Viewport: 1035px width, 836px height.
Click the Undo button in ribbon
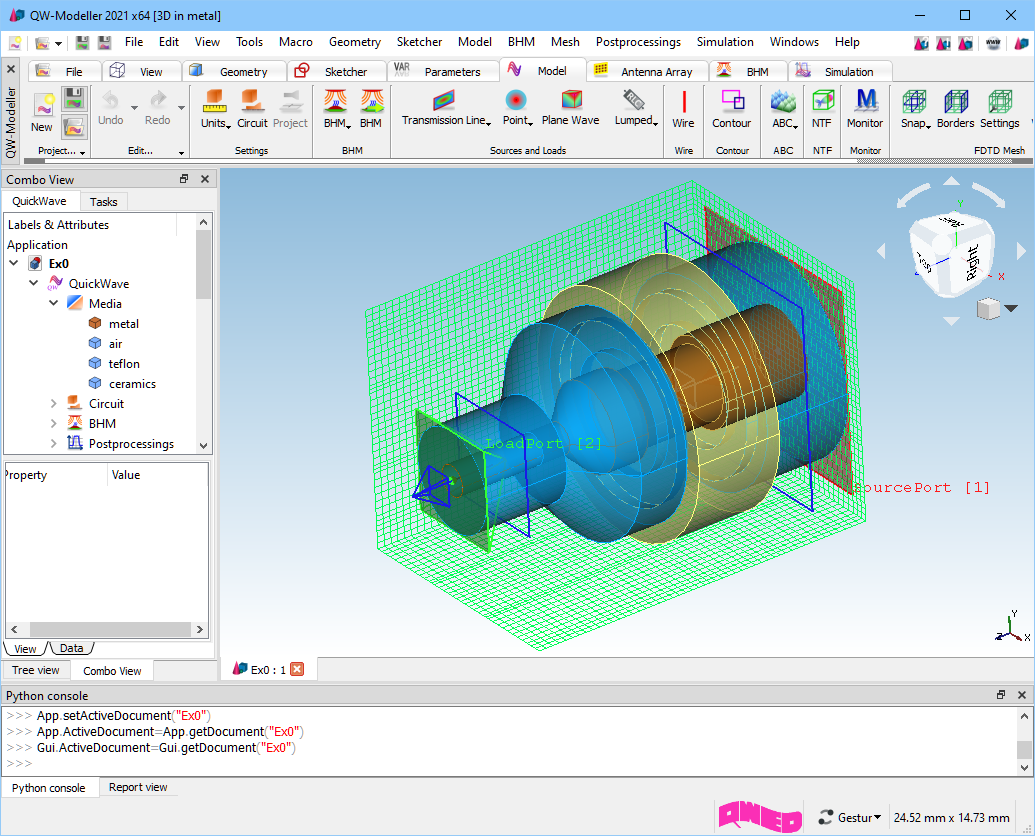click(110, 109)
